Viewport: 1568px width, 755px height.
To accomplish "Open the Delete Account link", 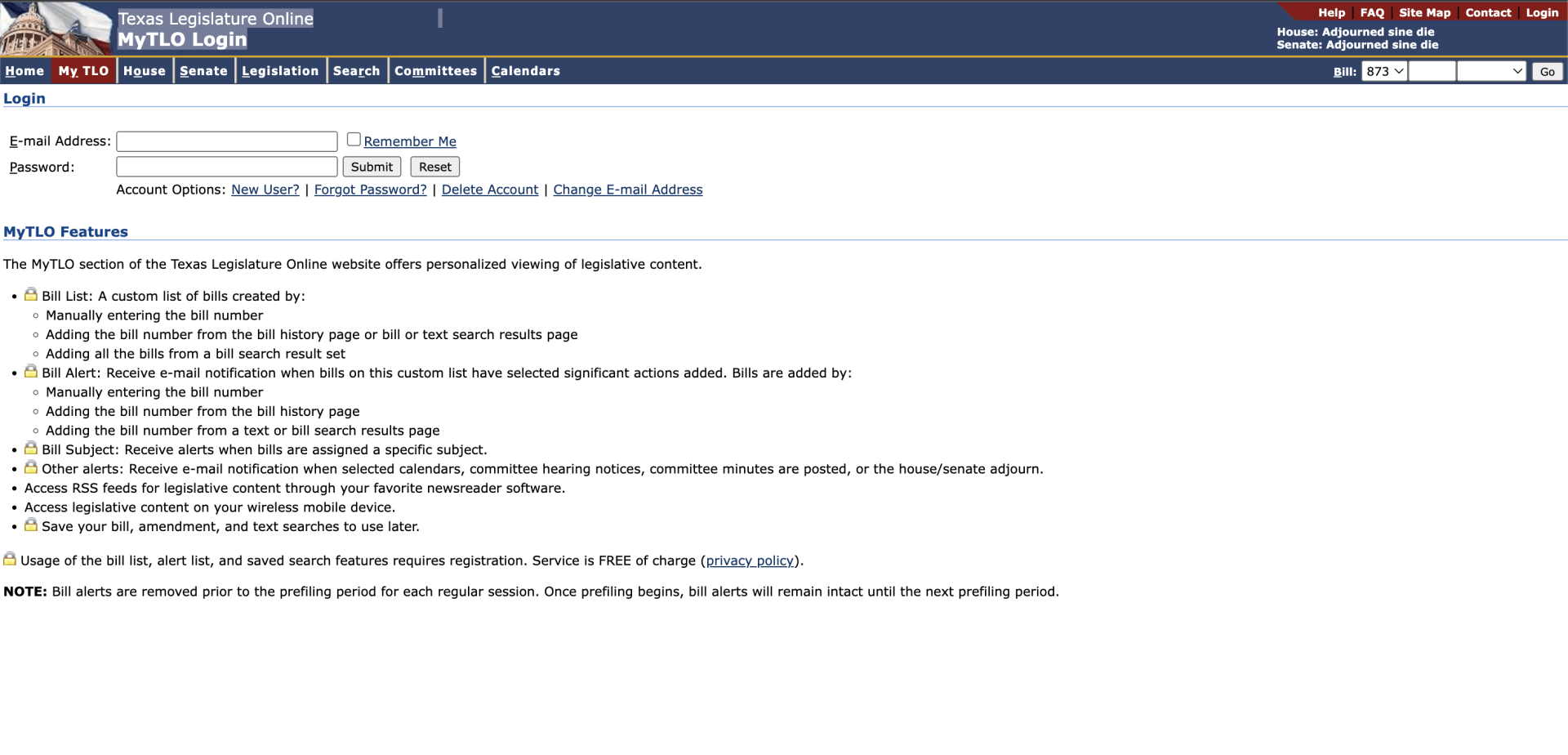I will [x=490, y=190].
